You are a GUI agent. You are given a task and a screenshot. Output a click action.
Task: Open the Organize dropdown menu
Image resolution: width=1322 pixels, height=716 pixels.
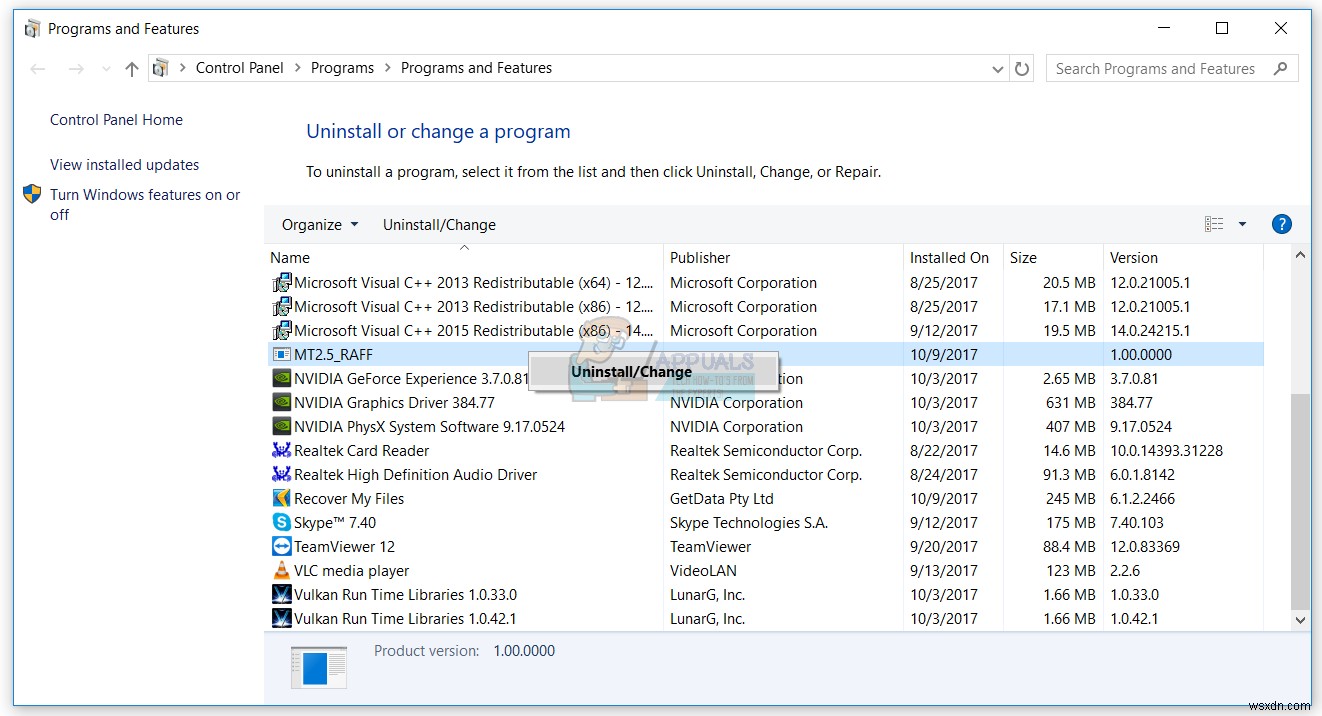coord(319,225)
